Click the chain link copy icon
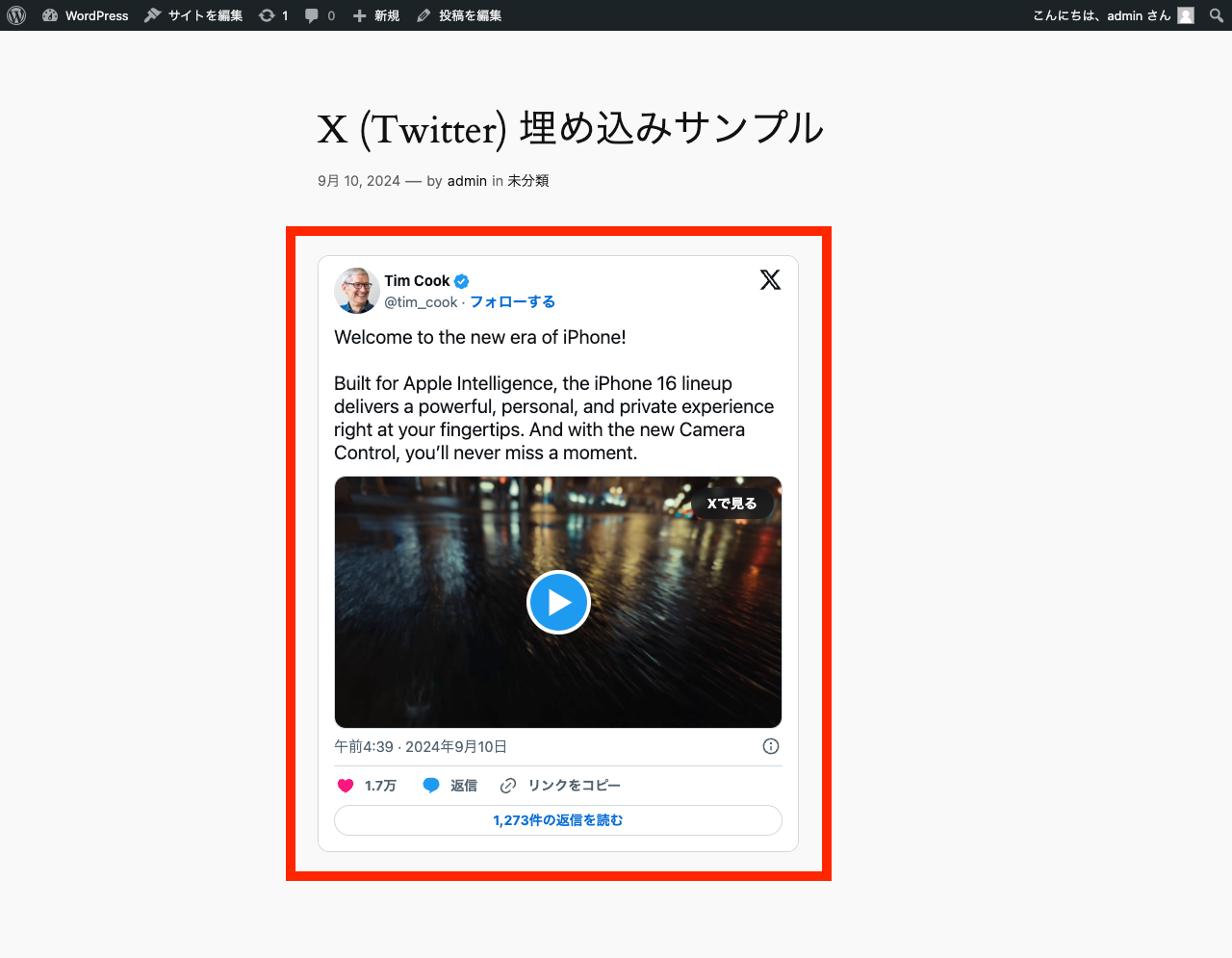This screenshot has height=958, width=1232. [x=508, y=786]
